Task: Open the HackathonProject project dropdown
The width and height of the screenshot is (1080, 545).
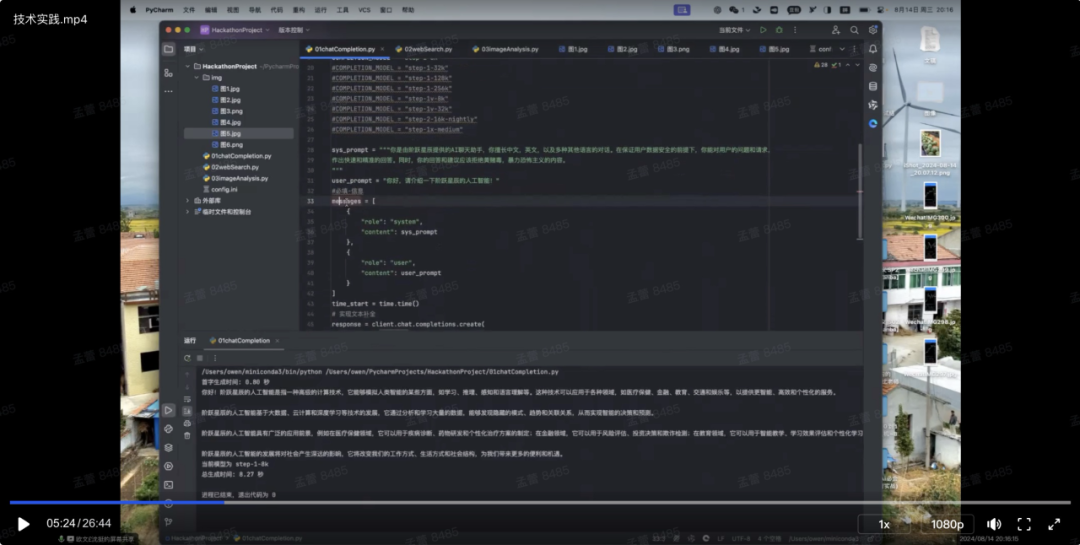Action: pos(236,30)
